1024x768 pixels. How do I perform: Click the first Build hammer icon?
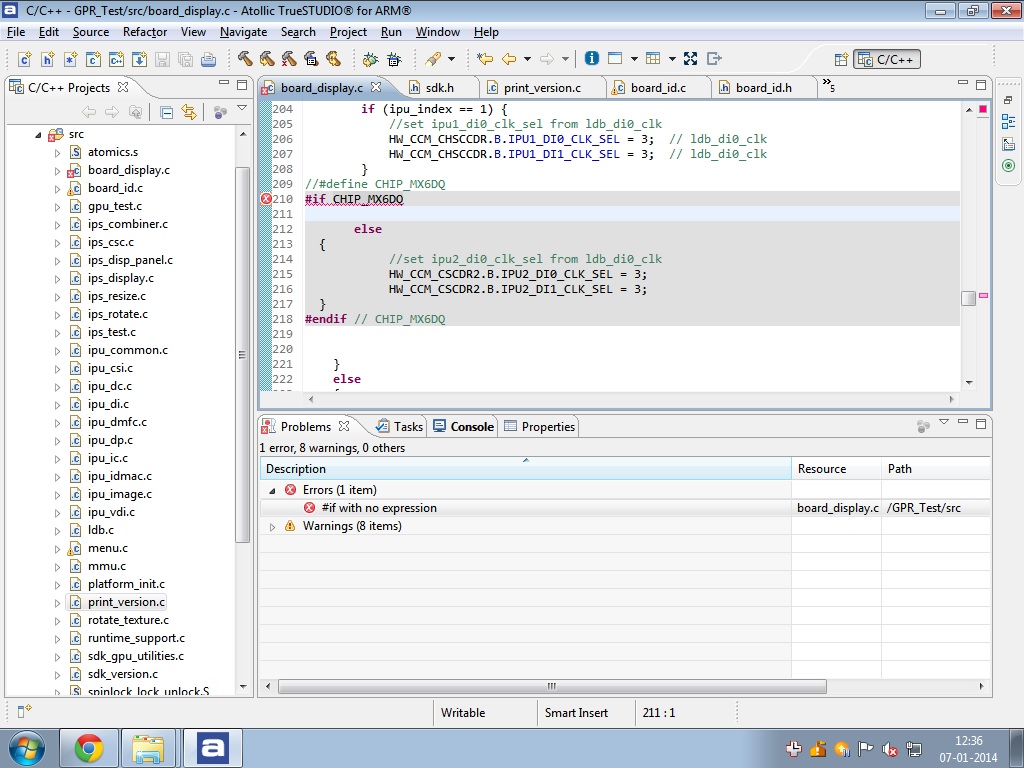point(245,59)
